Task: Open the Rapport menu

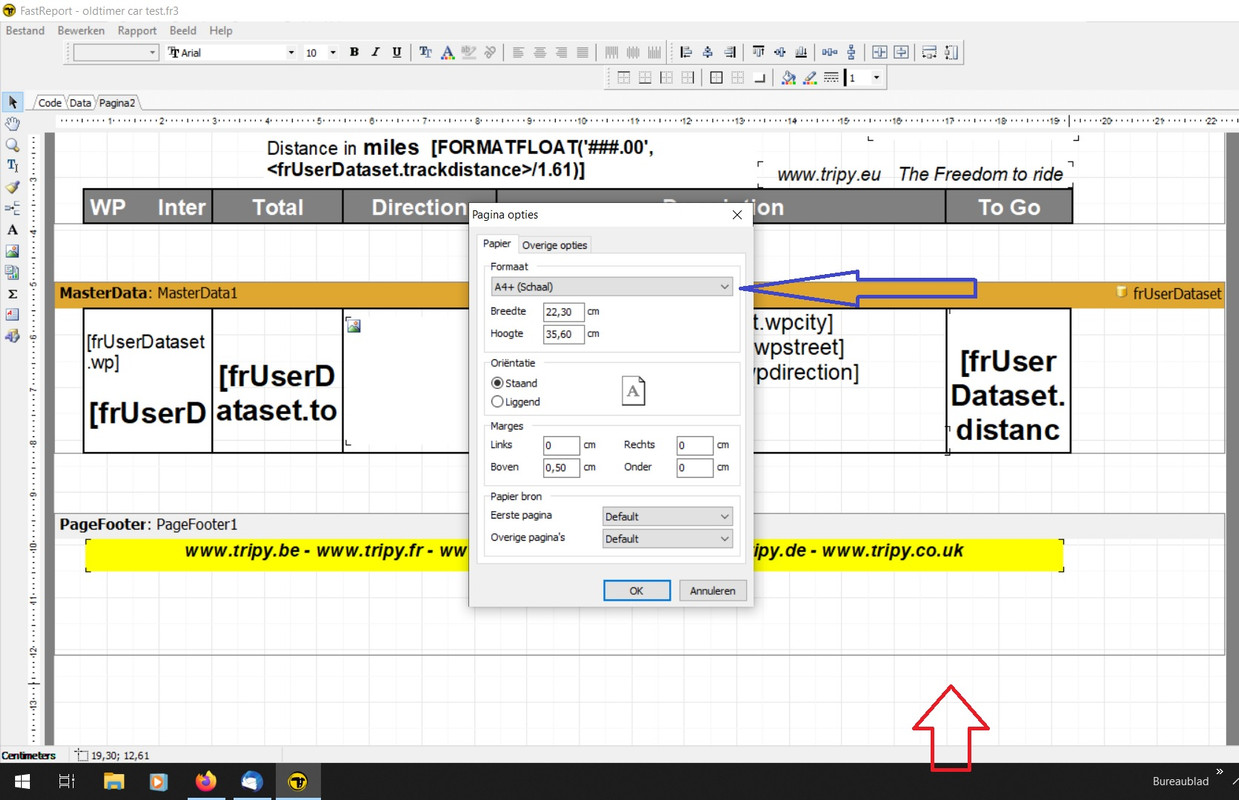Action: click(x=137, y=31)
